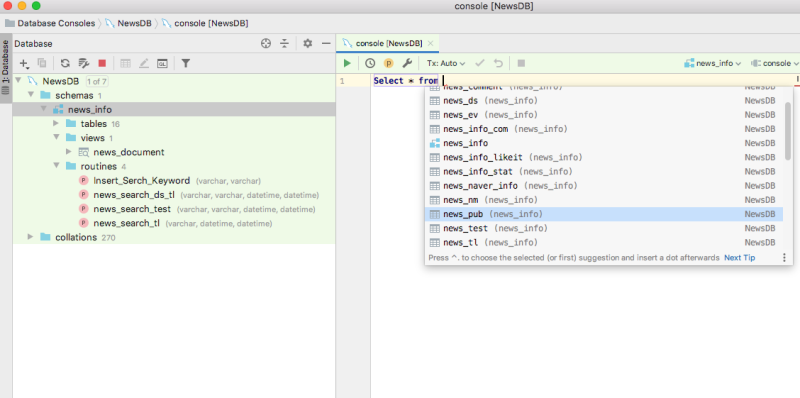Click the table editor icon in Database toolbar

click(x=126, y=63)
